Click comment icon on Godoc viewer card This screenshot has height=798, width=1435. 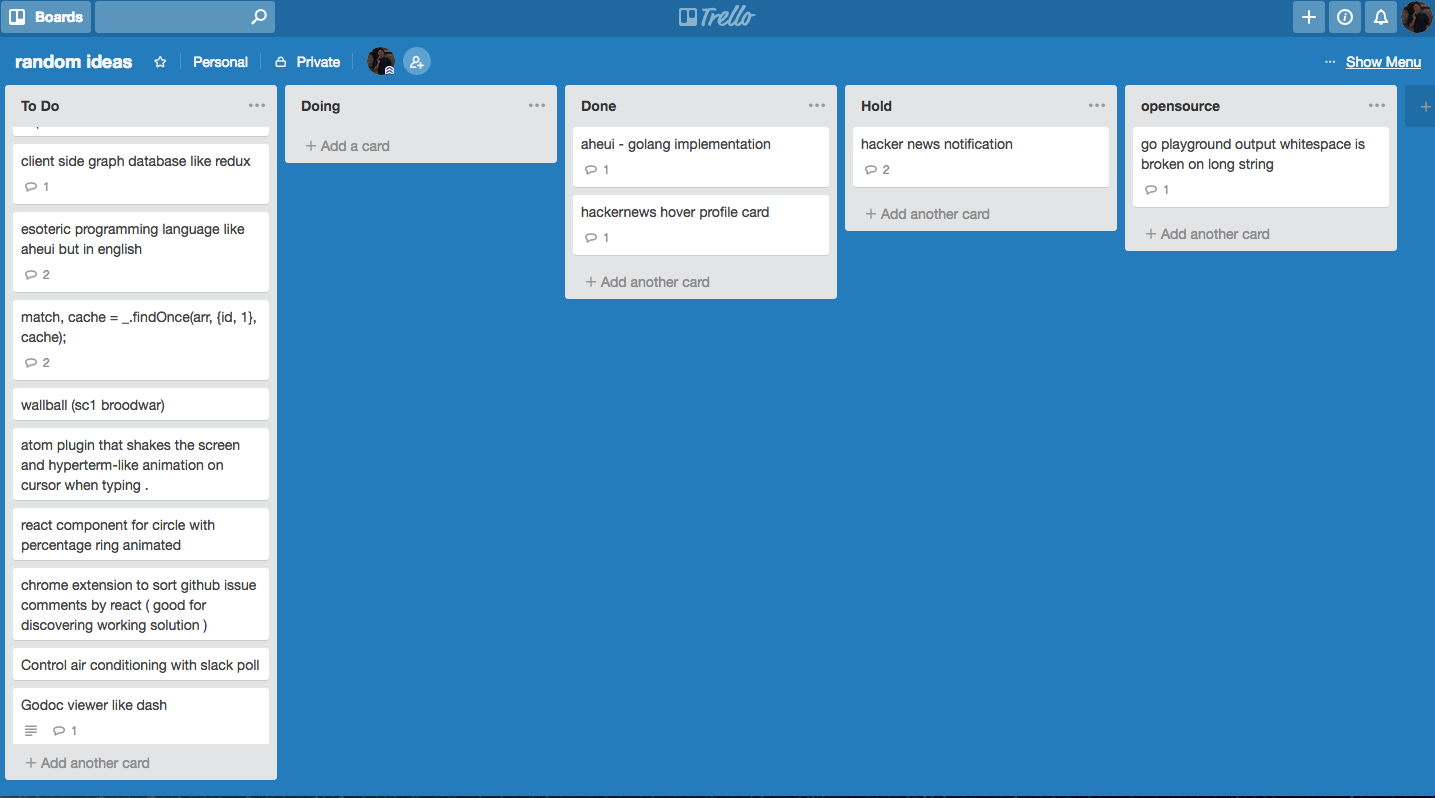click(x=59, y=731)
